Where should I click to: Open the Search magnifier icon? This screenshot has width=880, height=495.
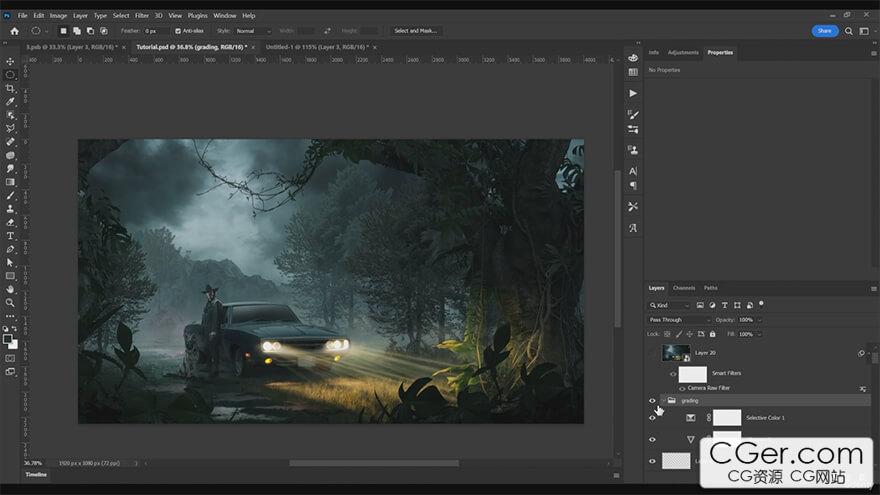click(849, 31)
